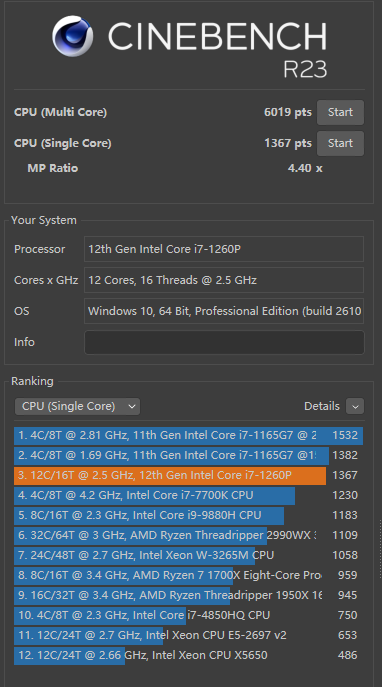Start the CPU Single Core benchmark

pos(340,143)
